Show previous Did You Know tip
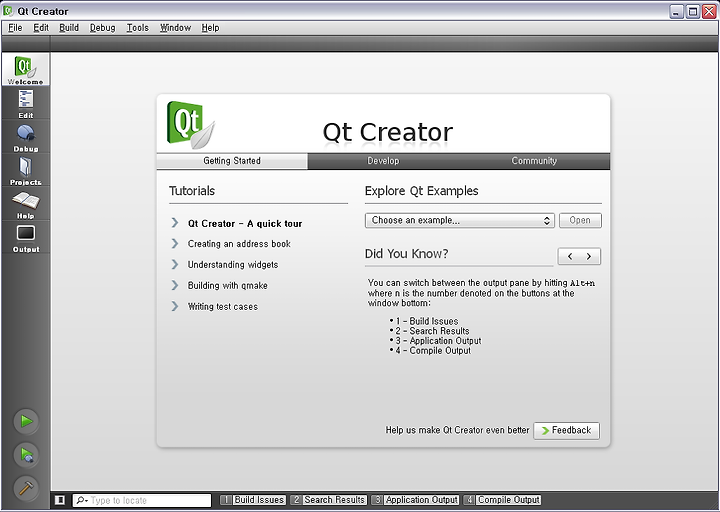 (x=570, y=256)
